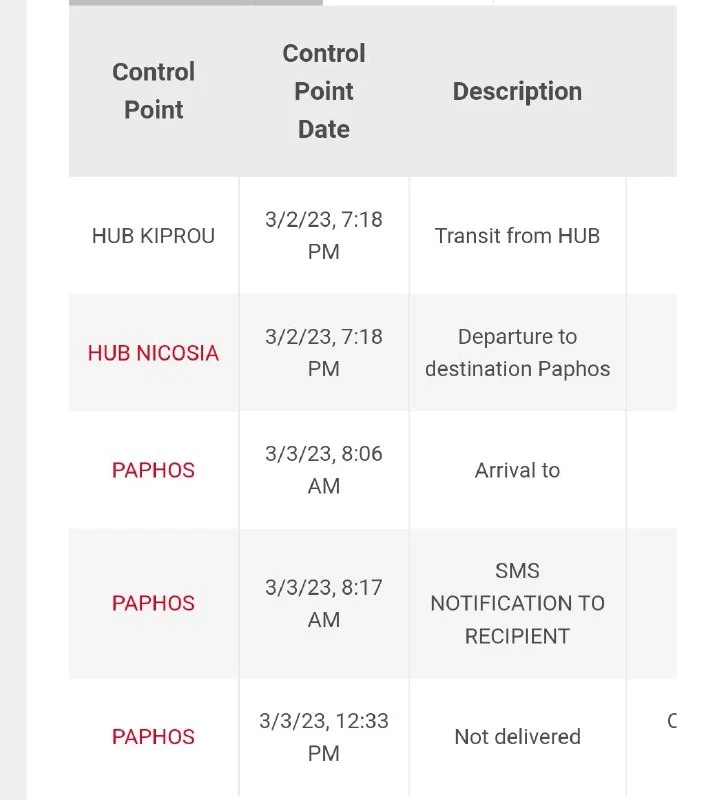Click the Transit from HUB description

click(517, 236)
